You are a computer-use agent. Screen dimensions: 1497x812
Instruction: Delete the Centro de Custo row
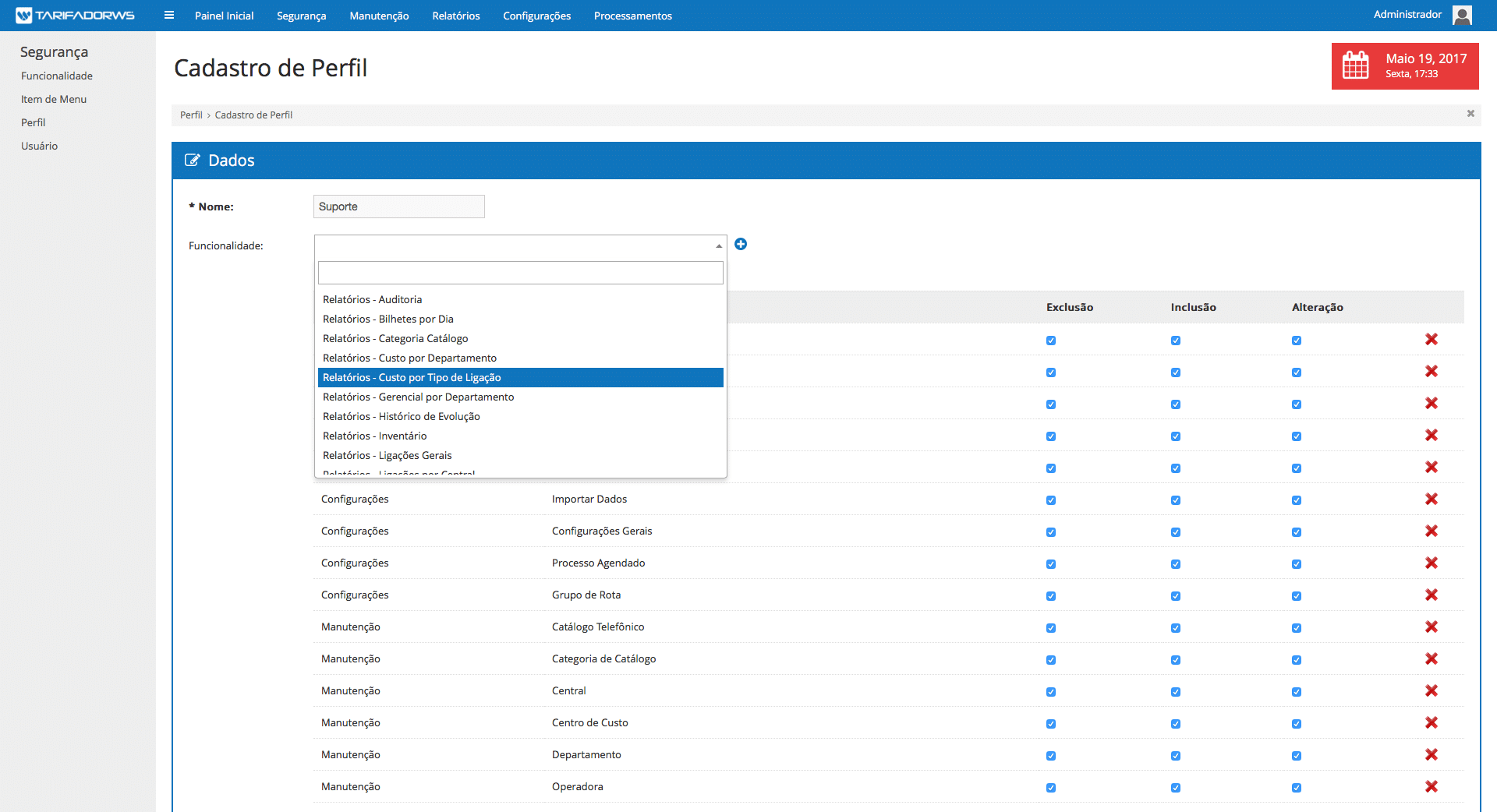[1432, 722]
